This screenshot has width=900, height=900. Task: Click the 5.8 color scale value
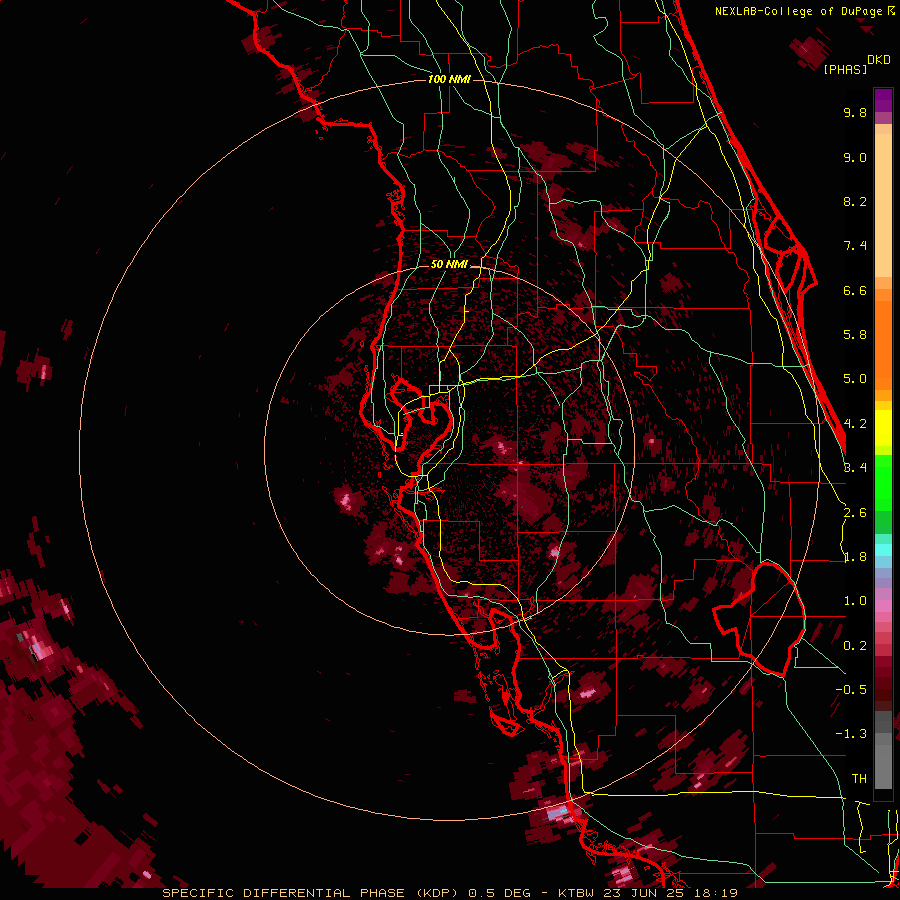pos(855,335)
